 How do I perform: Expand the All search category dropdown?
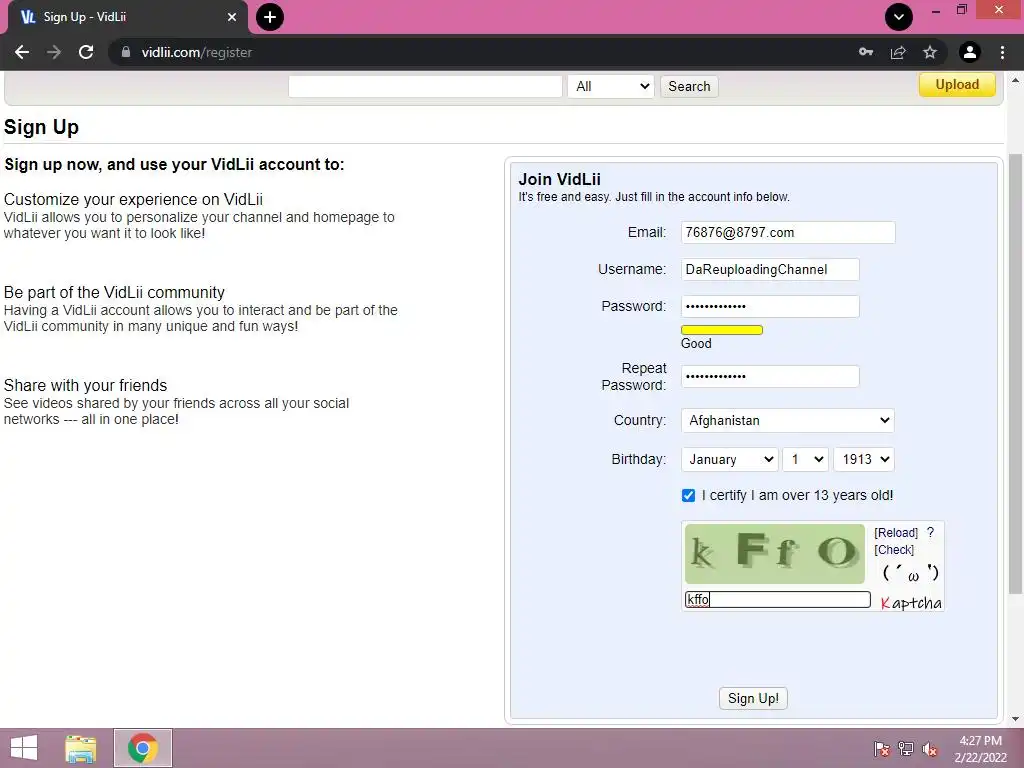(x=611, y=86)
